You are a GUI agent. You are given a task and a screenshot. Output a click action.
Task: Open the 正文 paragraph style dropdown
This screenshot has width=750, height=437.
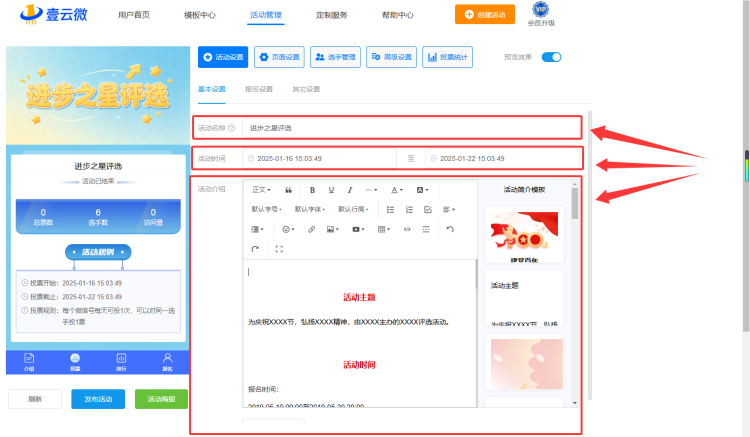click(261, 190)
